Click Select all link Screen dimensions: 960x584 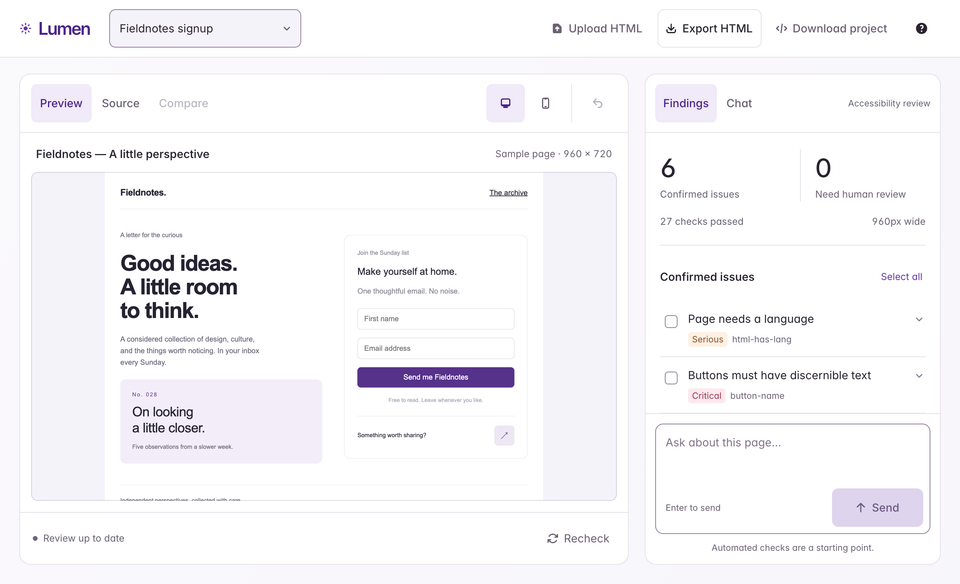901,277
